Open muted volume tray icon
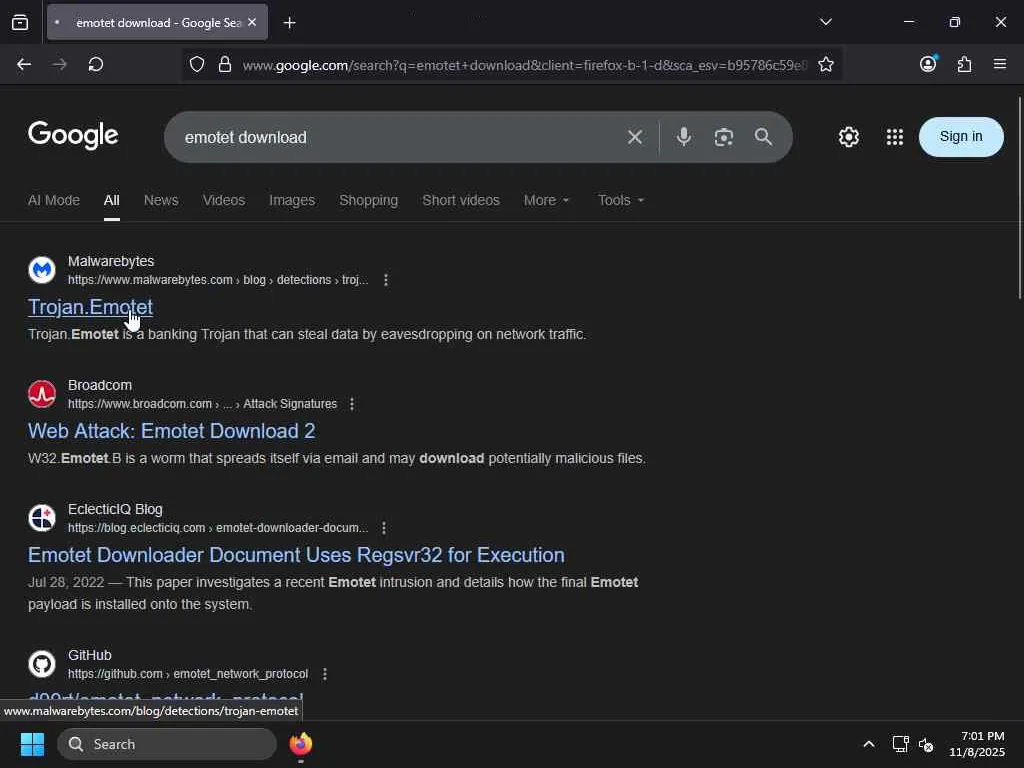 [x=926, y=744]
